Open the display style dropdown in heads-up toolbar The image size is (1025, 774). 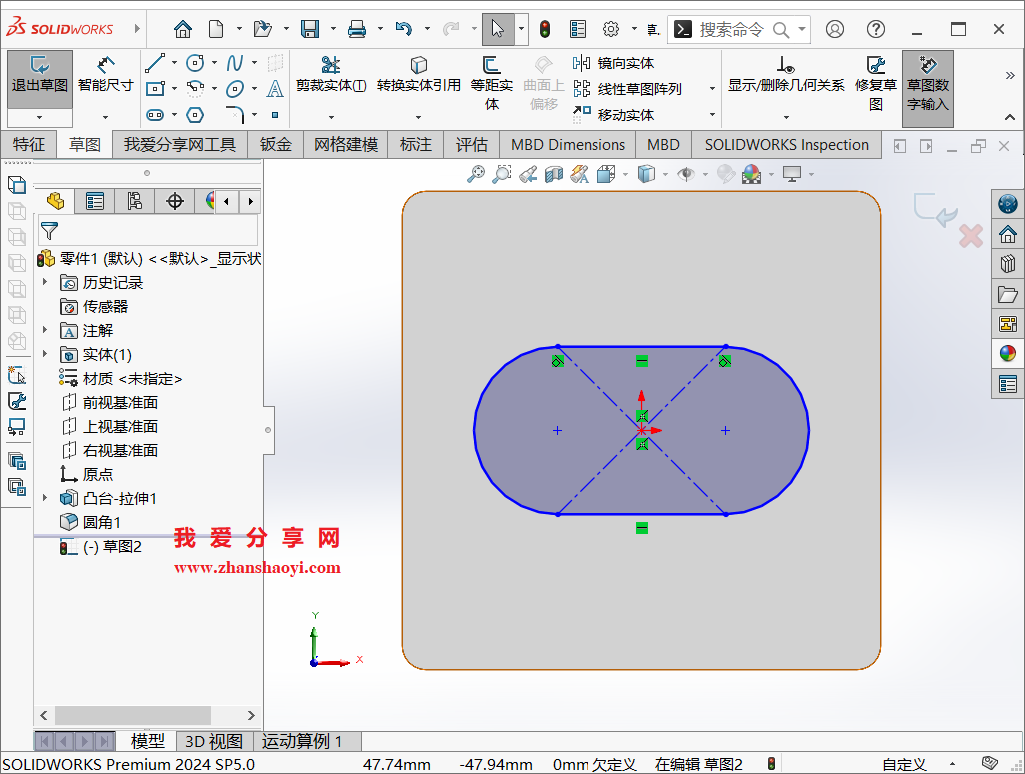pos(665,174)
